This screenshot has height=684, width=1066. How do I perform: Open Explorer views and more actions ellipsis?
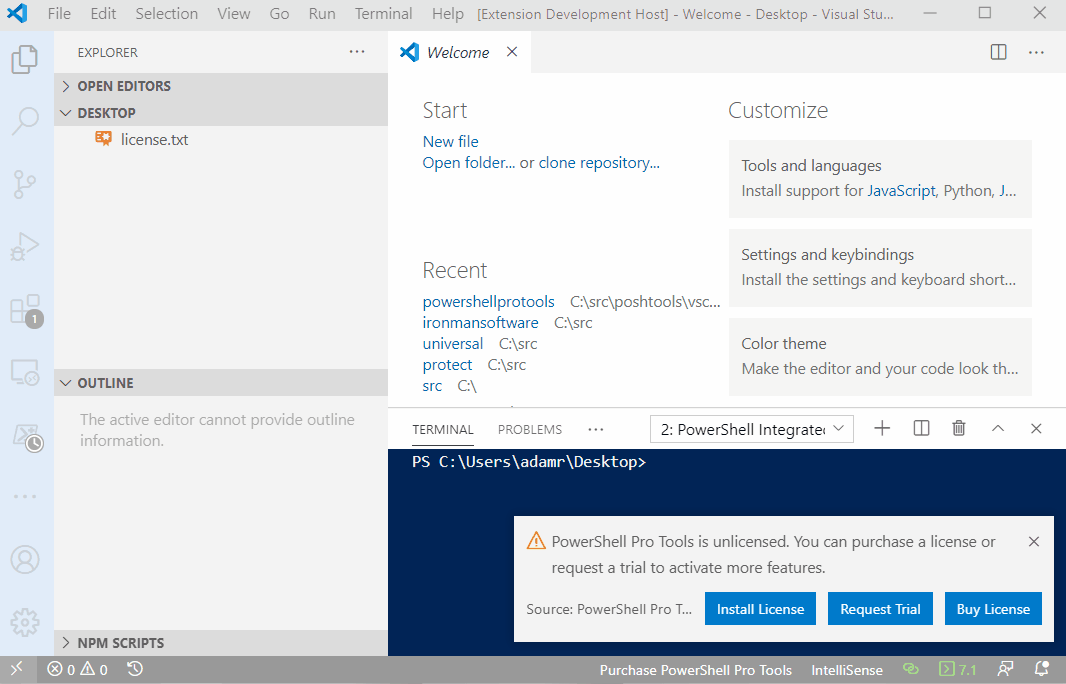(357, 52)
